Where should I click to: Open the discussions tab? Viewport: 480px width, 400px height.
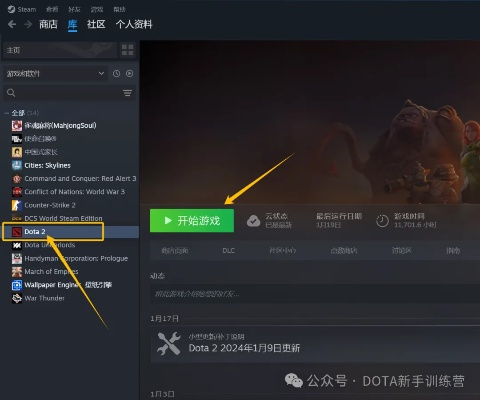[402, 251]
